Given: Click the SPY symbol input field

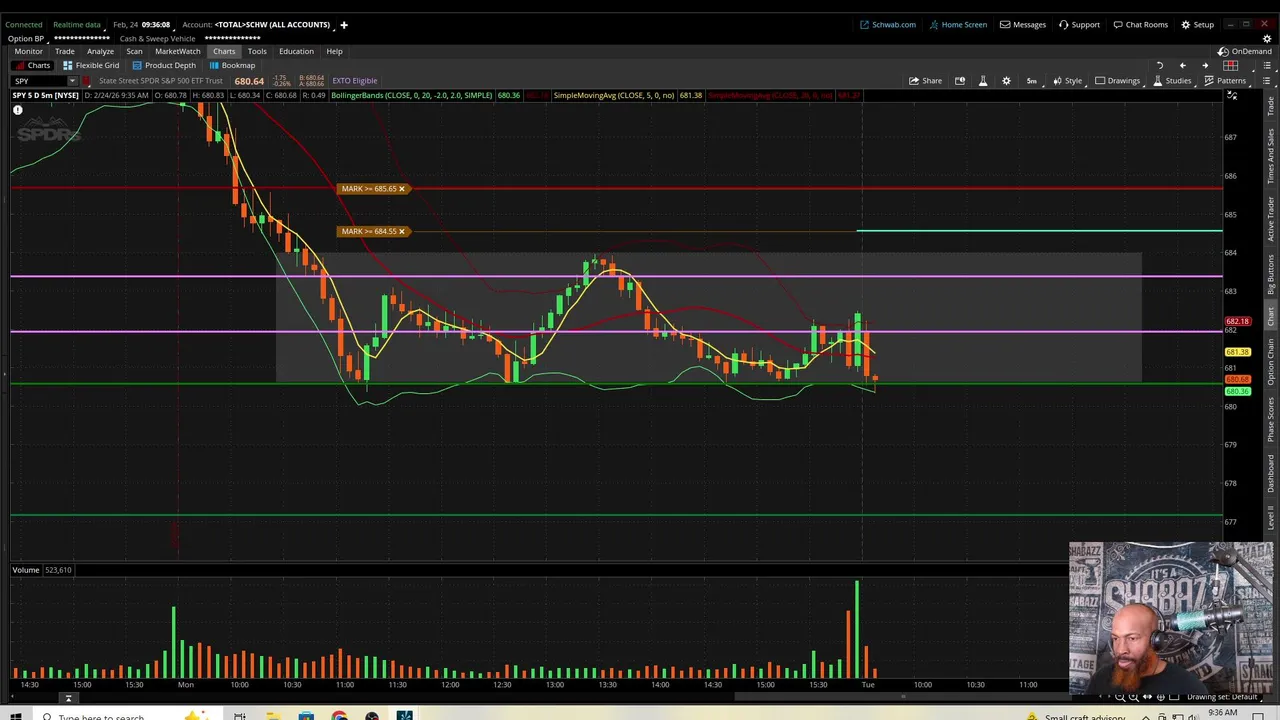Looking at the screenshot, I should (x=38, y=81).
